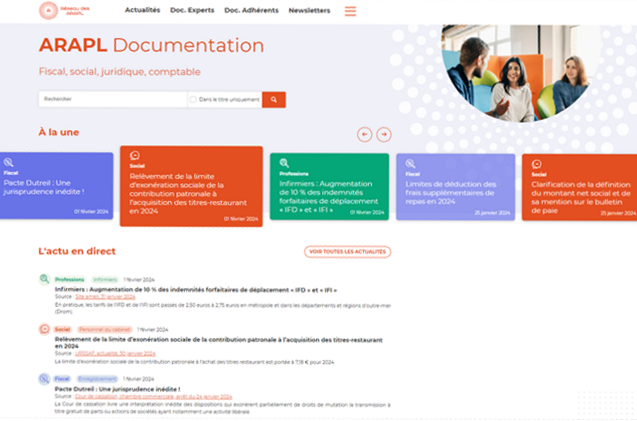Enable 'Dans le titre uniquement' checkbox
This screenshot has height=421, width=637.
[x=193, y=99]
